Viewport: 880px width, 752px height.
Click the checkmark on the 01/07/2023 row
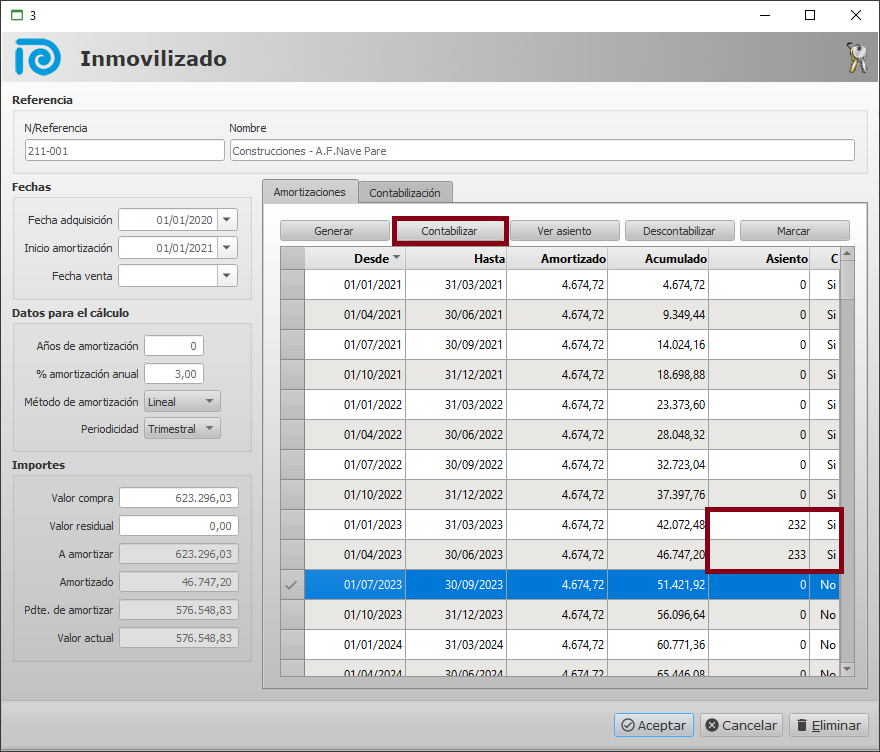coord(292,585)
